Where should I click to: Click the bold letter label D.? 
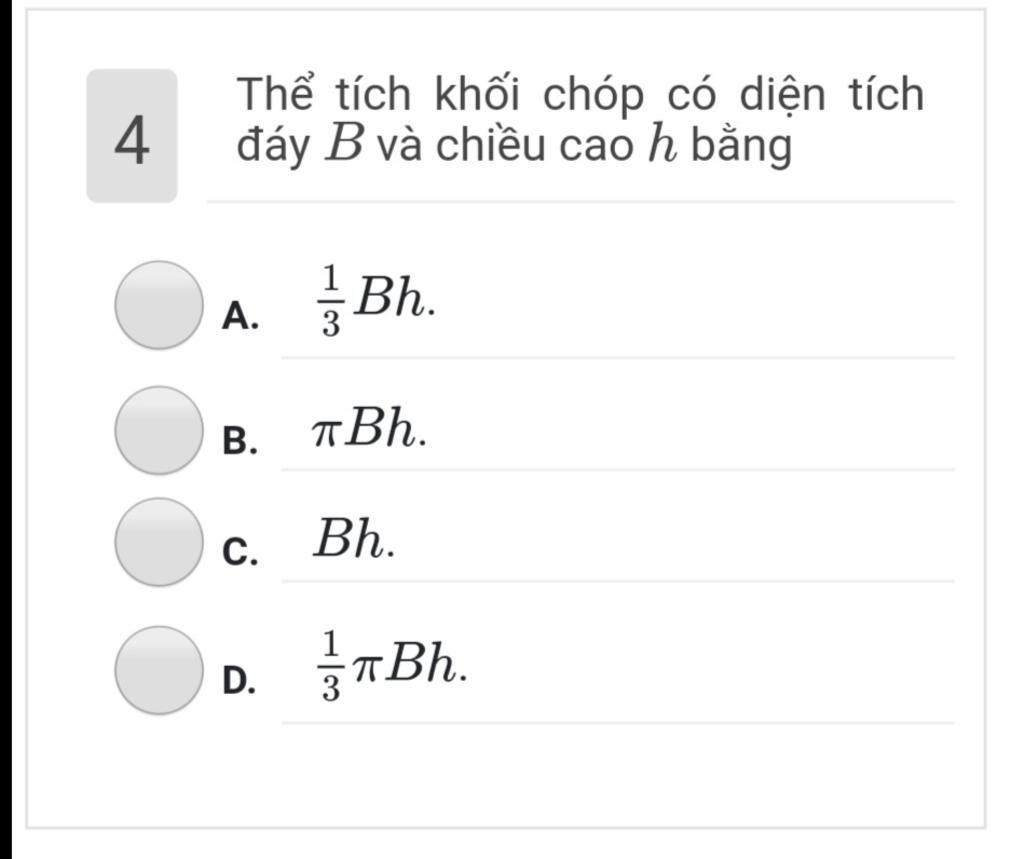click(239, 681)
